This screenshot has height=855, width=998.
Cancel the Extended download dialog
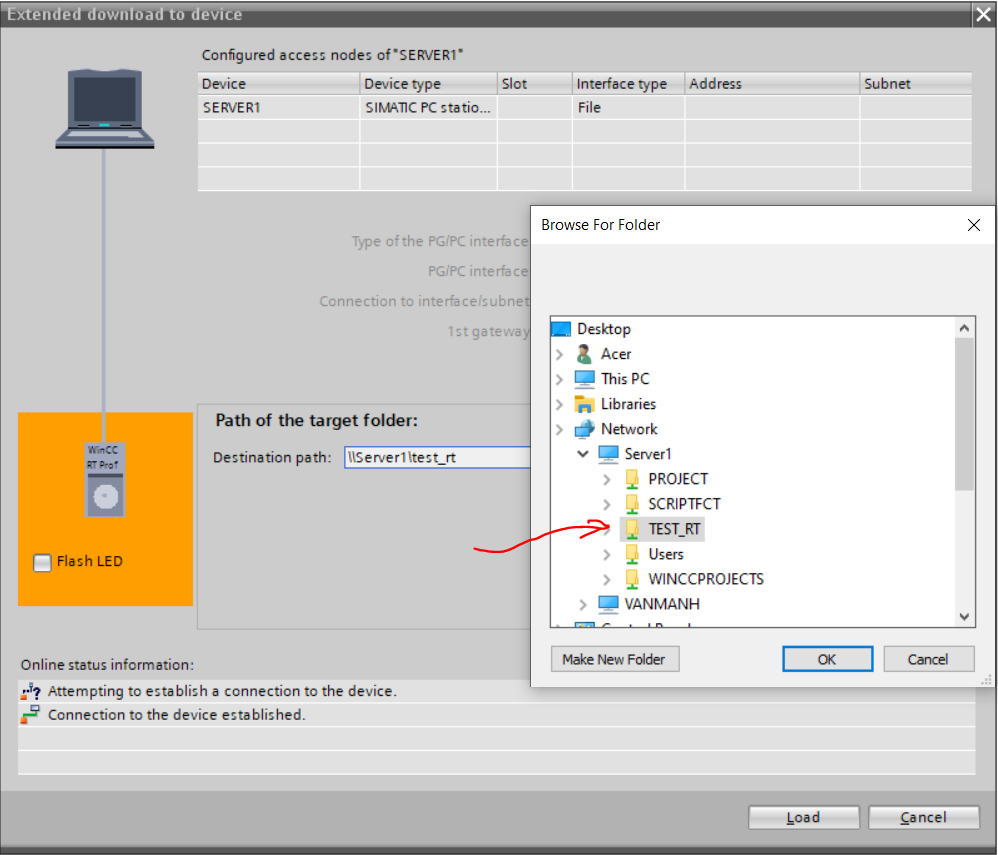[x=924, y=817]
